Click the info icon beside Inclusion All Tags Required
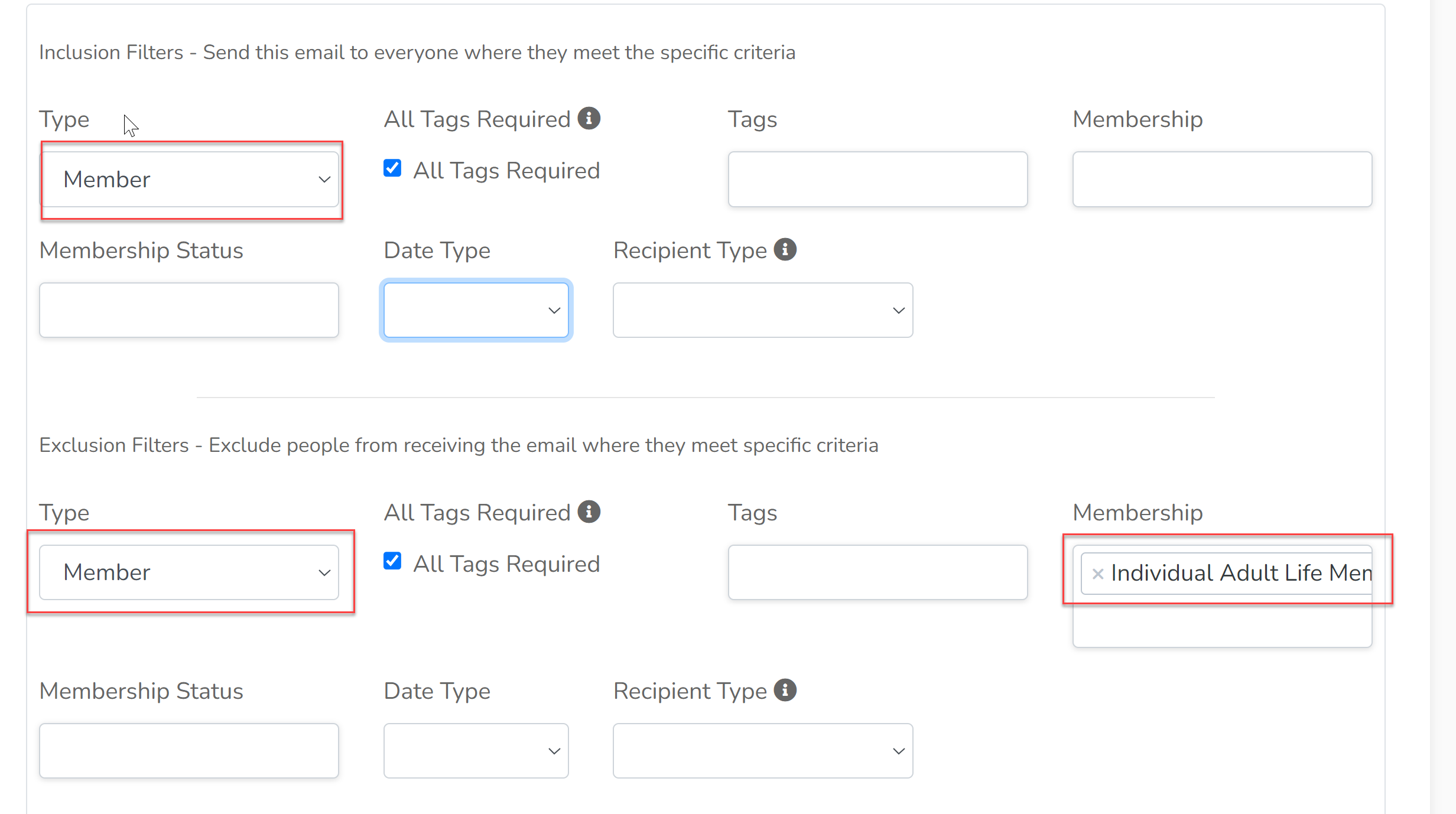Image resolution: width=1456 pixels, height=814 pixels. [589, 118]
